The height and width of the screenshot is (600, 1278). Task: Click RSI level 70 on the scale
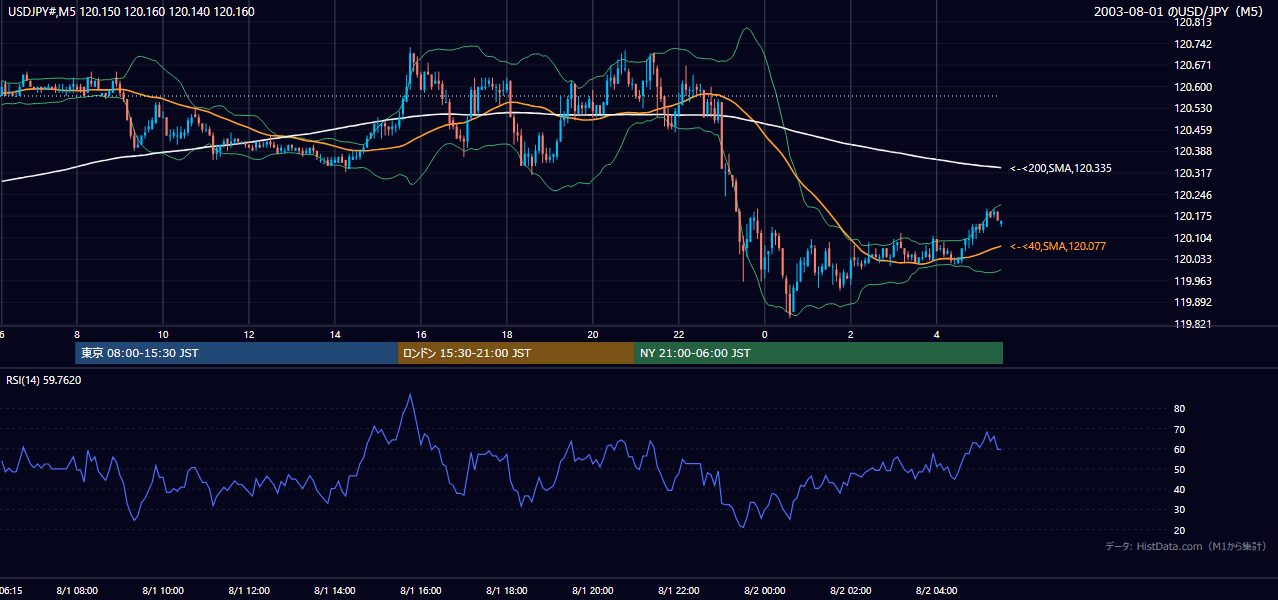1179,429
